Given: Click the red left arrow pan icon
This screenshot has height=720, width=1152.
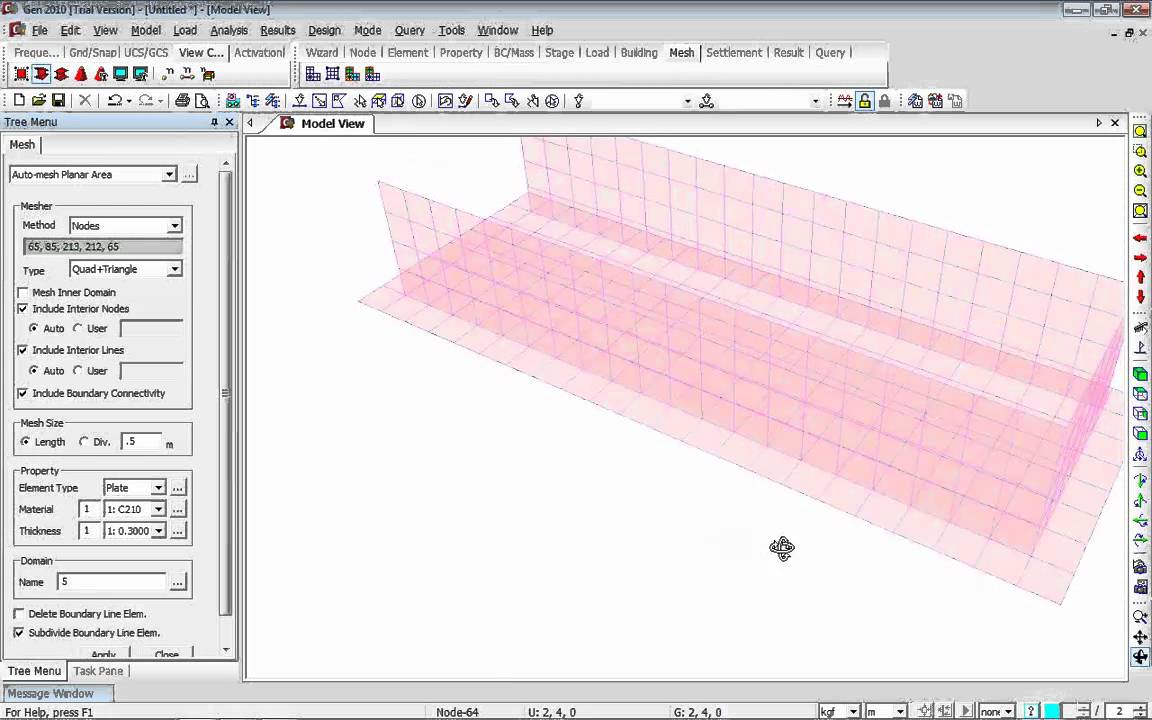Looking at the screenshot, I should click(x=1140, y=238).
